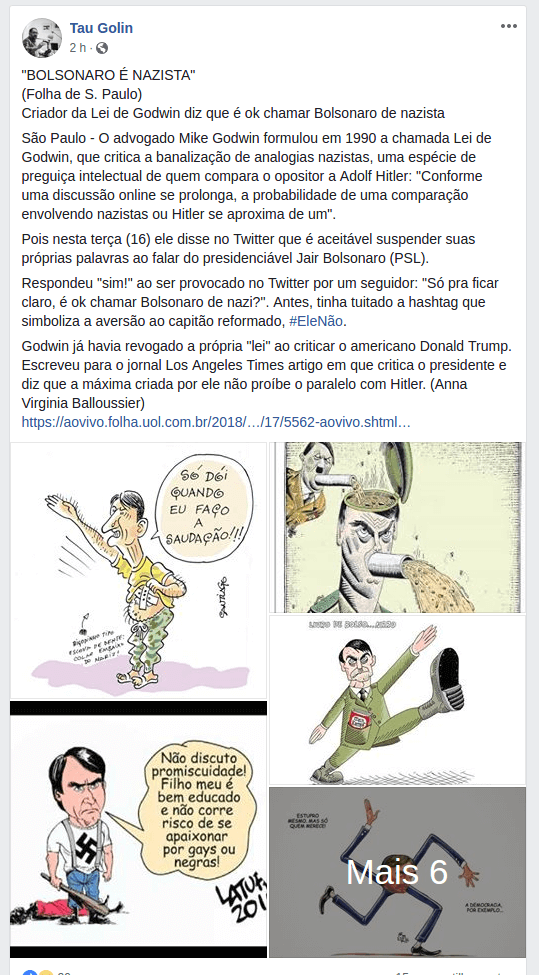Click the globe public-audience icon
The width and height of the screenshot is (539, 975).
(x=101, y=48)
